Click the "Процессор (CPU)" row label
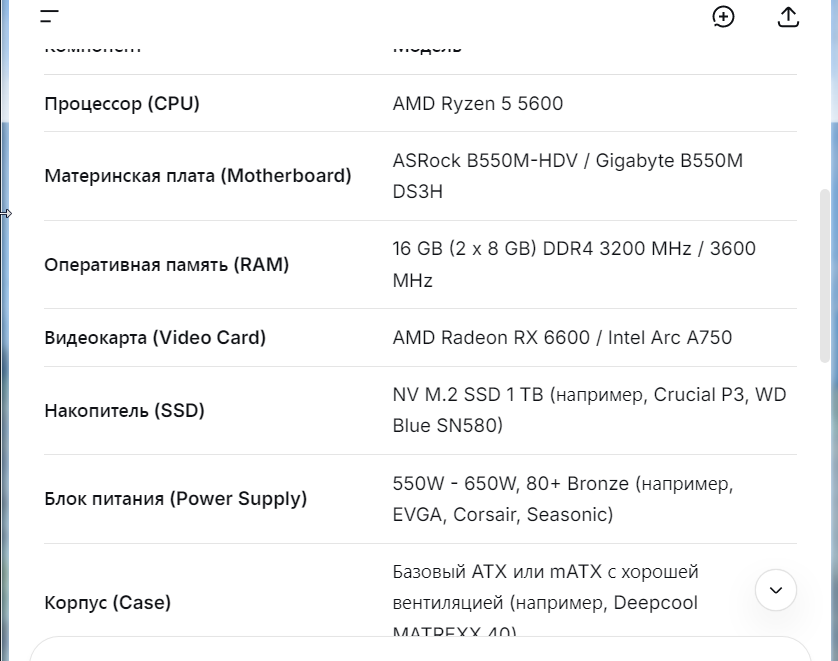The image size is (838, 661). (122, 103)
